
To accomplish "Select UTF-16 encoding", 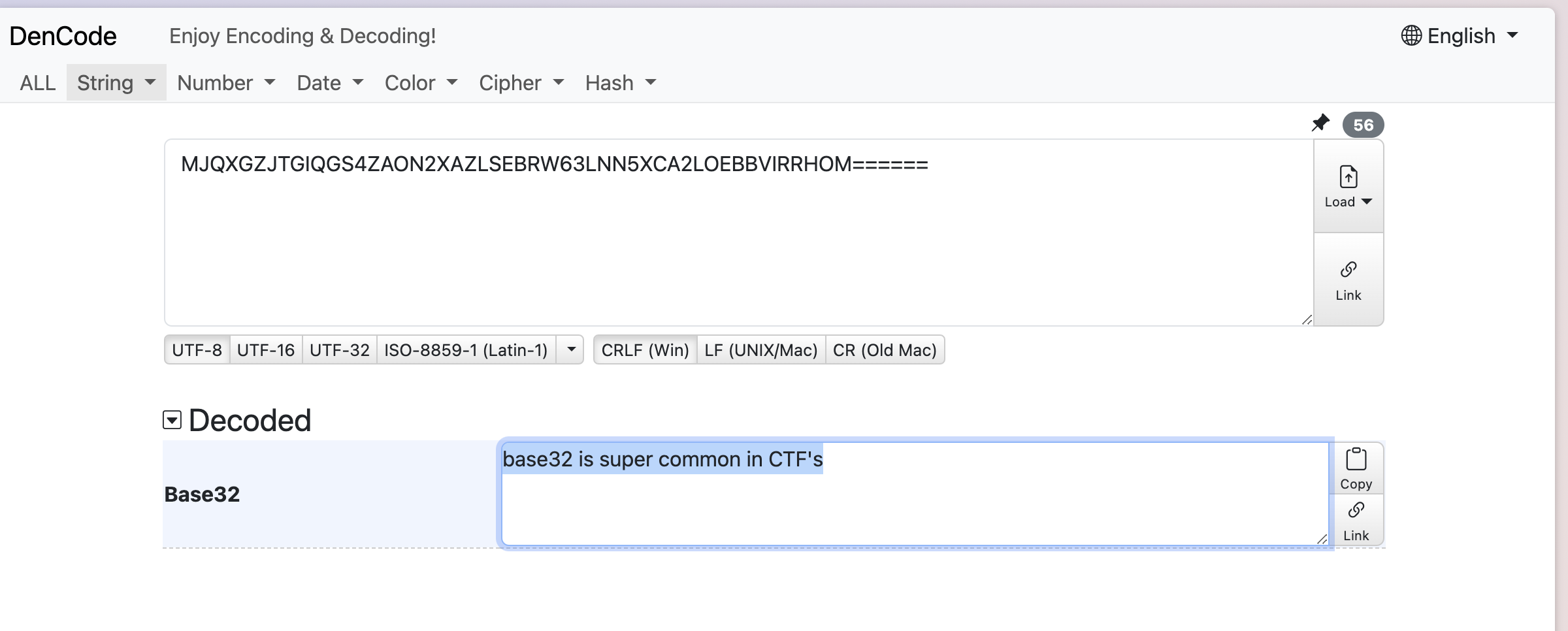I will pos(266,350).
